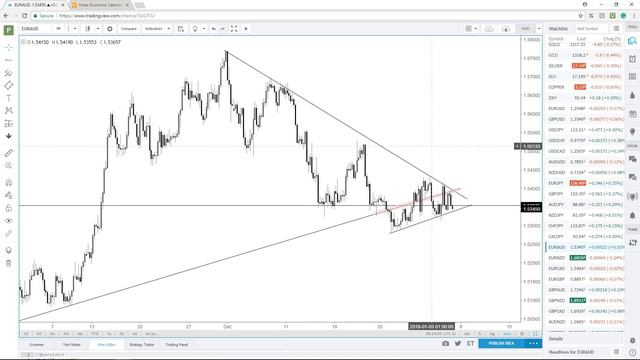Select the down arrow marker tool
Image resolution: width=640 pixels, height=360 pixels.
[x=9, y=136]
